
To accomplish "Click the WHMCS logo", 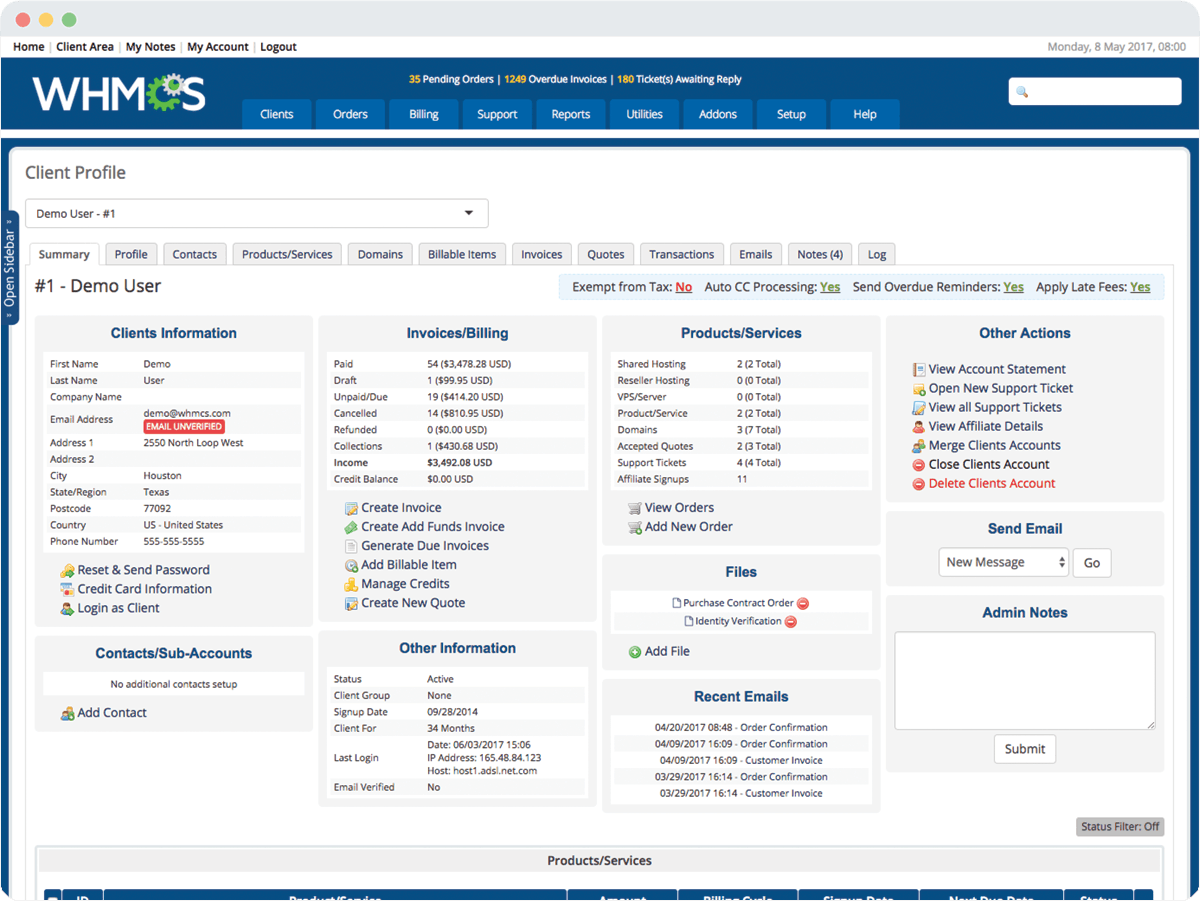I will 119,93.
